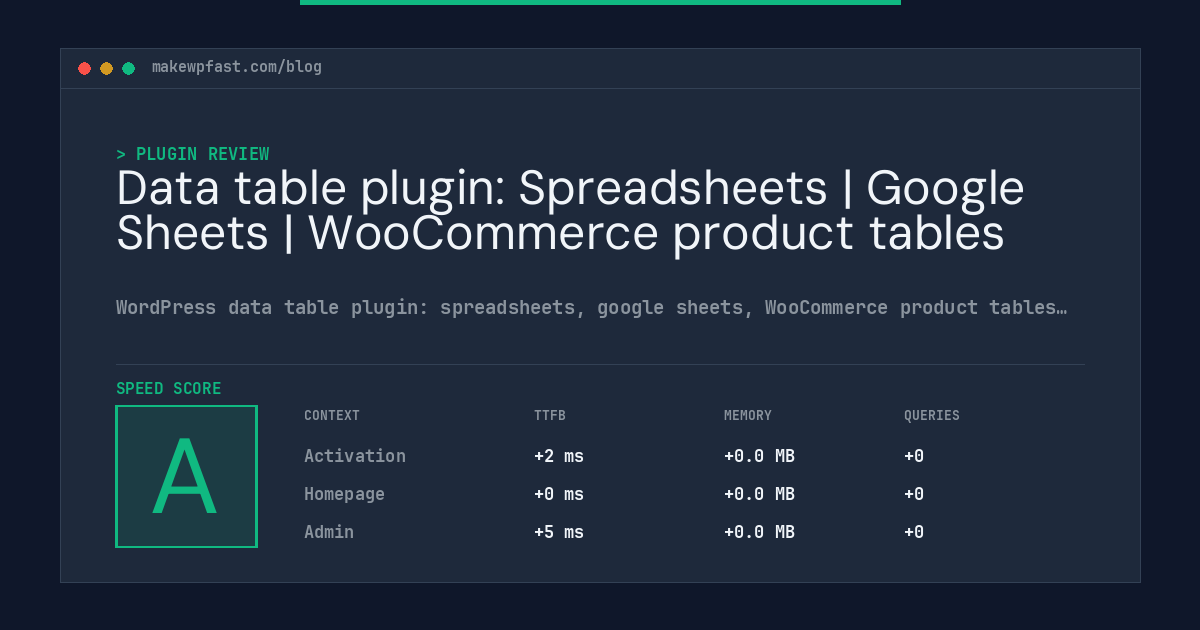This screenshot has width=1200, height=630.
Task: Click the 'WordPress data table plugin' description
Action: (x=591, y=307)
